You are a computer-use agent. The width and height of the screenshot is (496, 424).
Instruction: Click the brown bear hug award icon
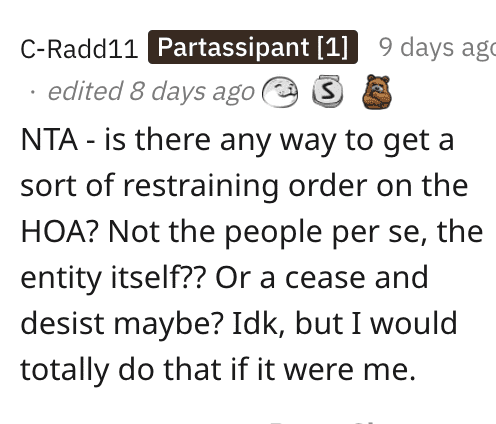[x=377, y=92]
